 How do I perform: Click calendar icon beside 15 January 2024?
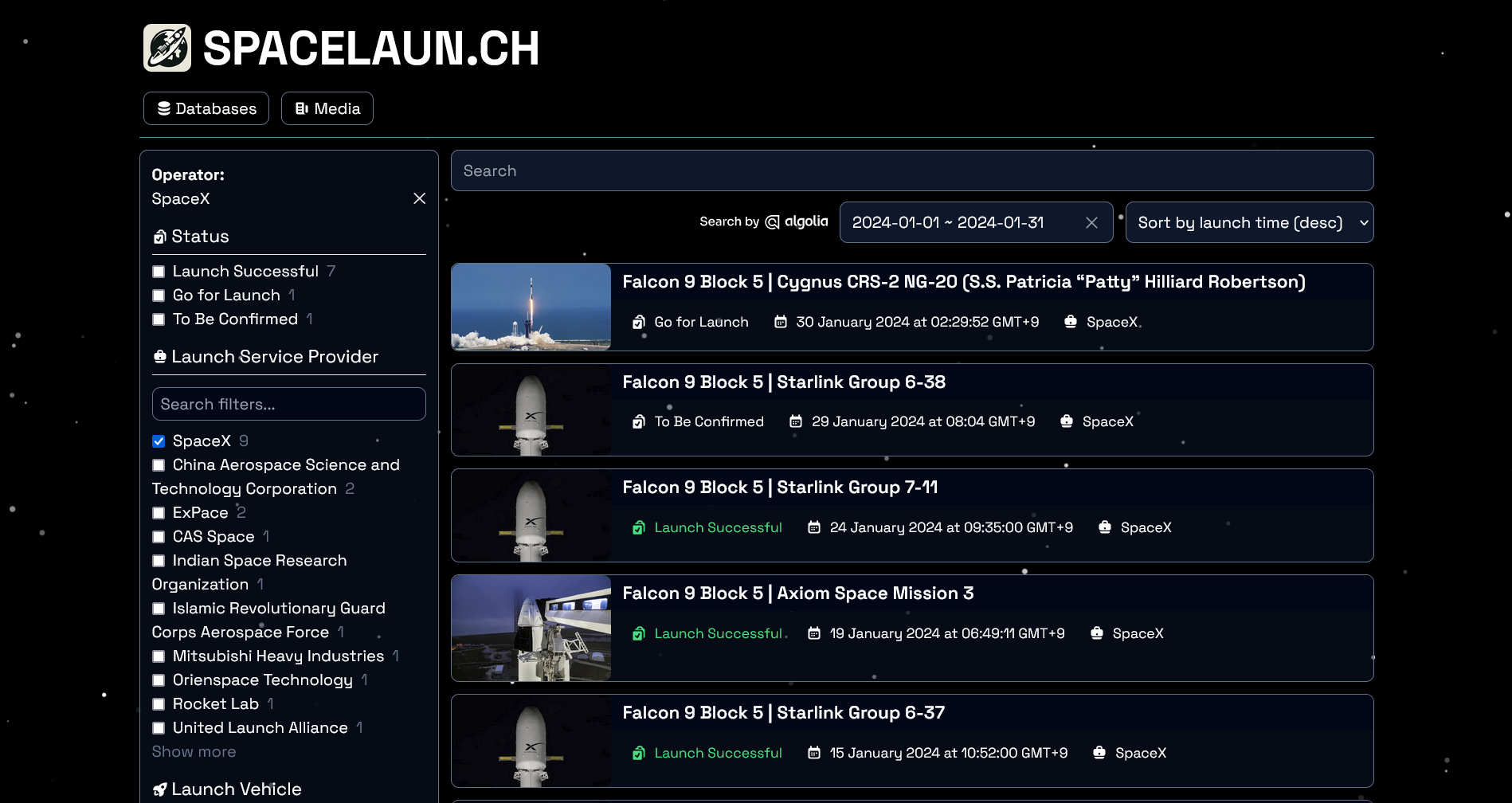tap(814, 753)
